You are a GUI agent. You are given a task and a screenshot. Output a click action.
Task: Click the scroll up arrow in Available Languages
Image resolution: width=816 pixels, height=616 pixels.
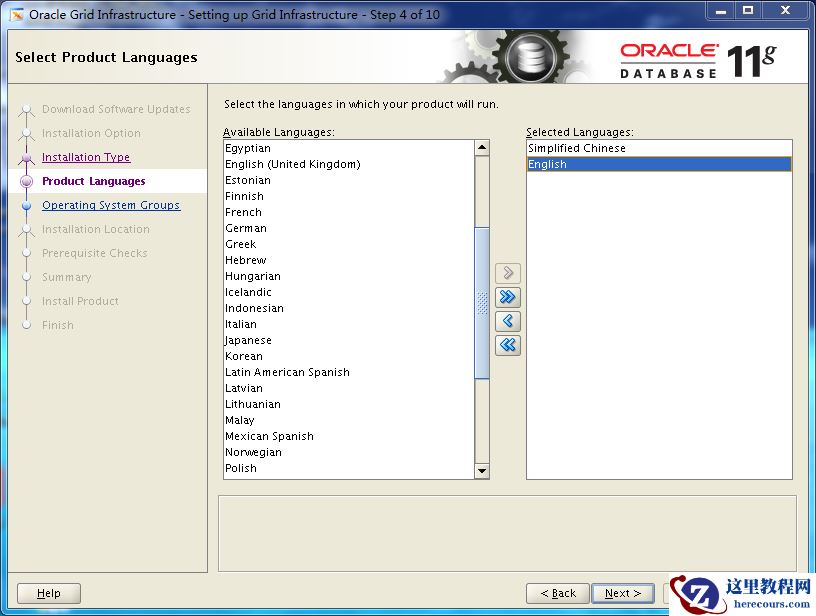[482, 148]
